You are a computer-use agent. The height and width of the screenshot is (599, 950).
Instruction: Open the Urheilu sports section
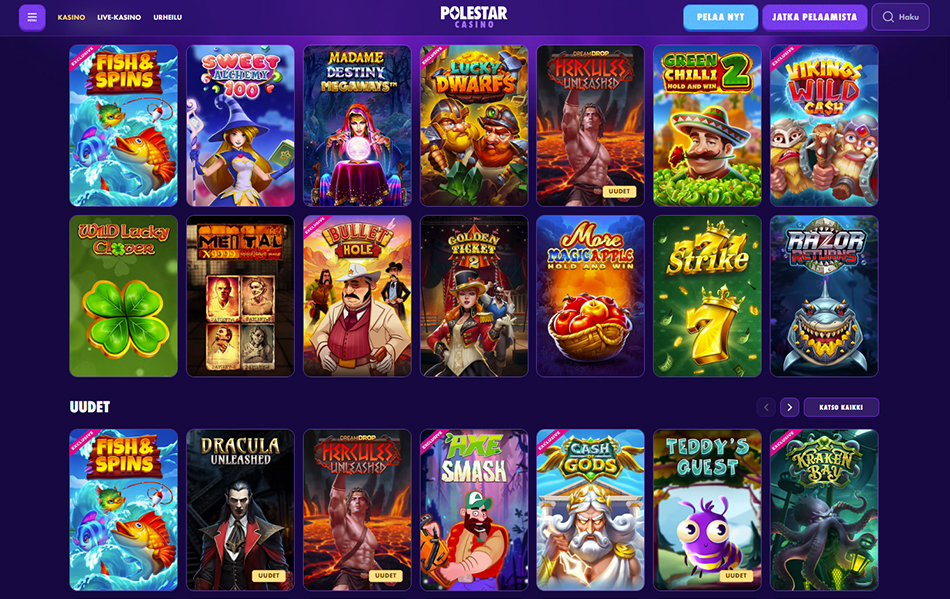(x=168, y=18)
